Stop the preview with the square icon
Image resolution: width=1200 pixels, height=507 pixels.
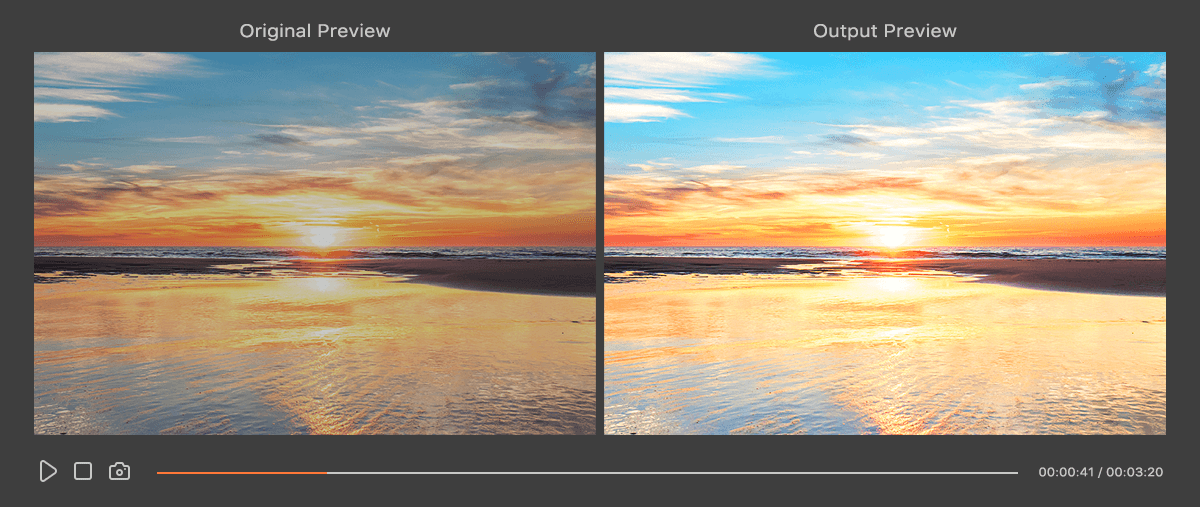pyautogui.click(x=83, y=471)
